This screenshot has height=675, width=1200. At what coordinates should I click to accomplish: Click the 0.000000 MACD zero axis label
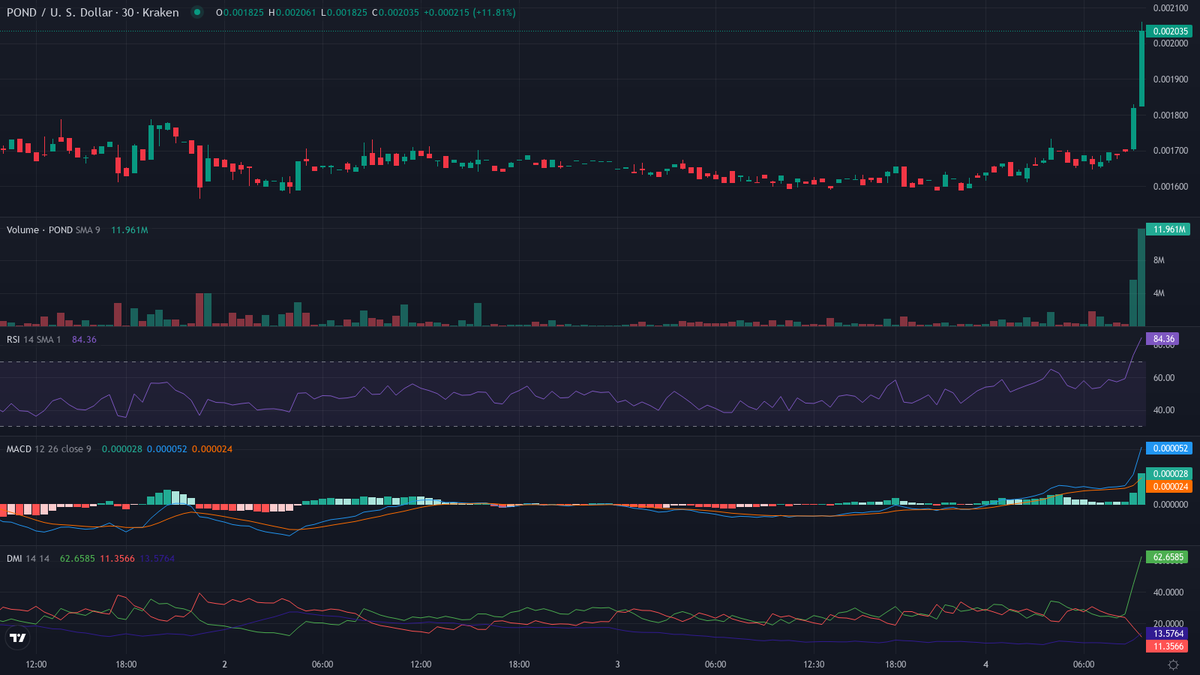1170,504
